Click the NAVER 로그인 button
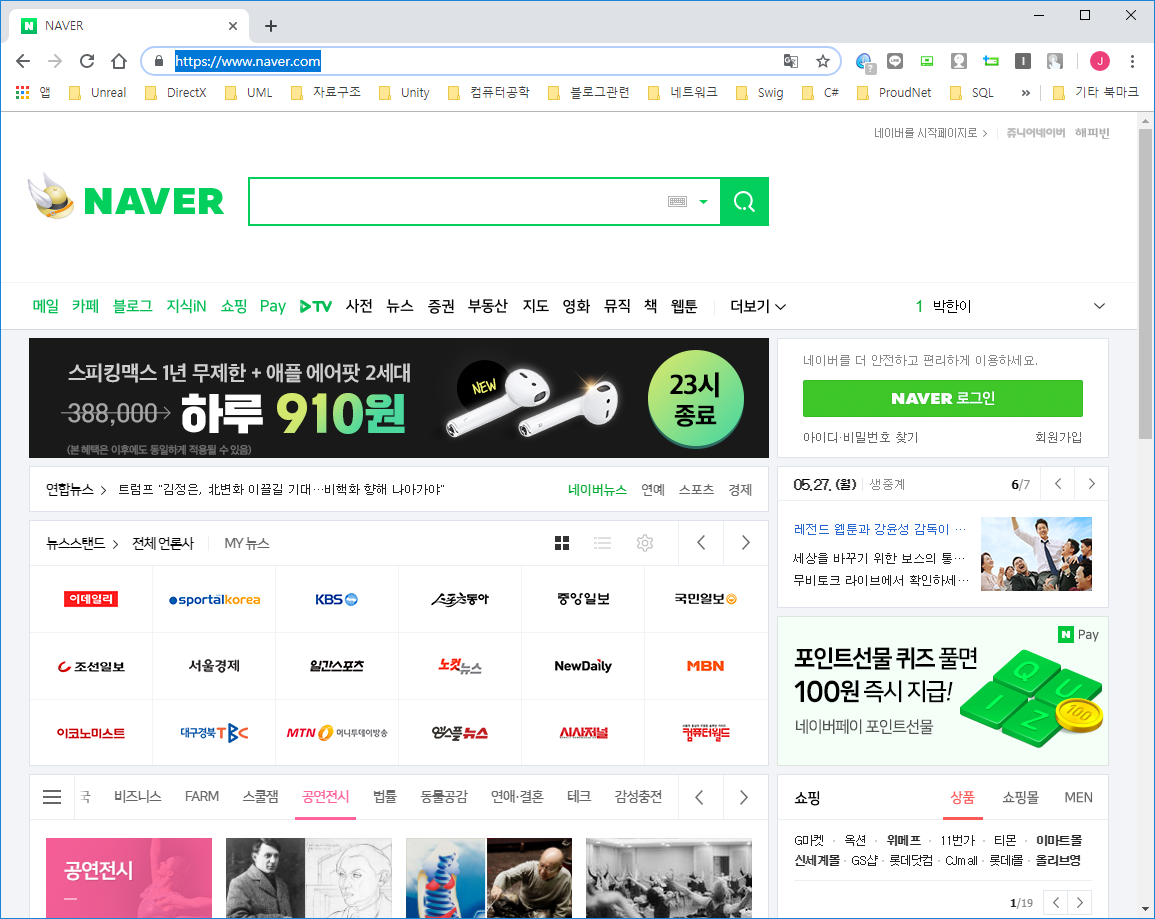1155x919 pixels. (x=942, y=398)
